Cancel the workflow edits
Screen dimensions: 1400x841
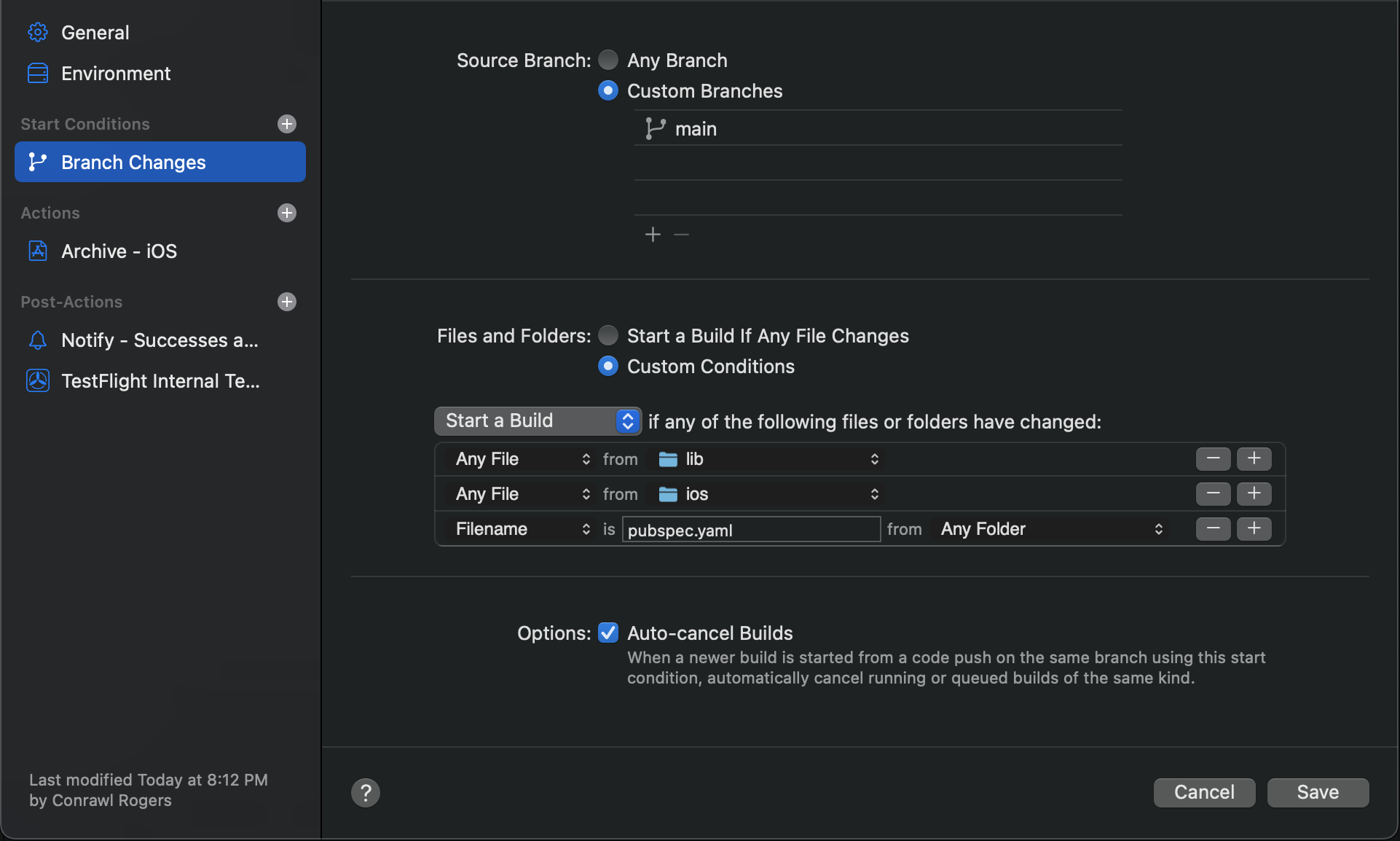coord(1203,792)
